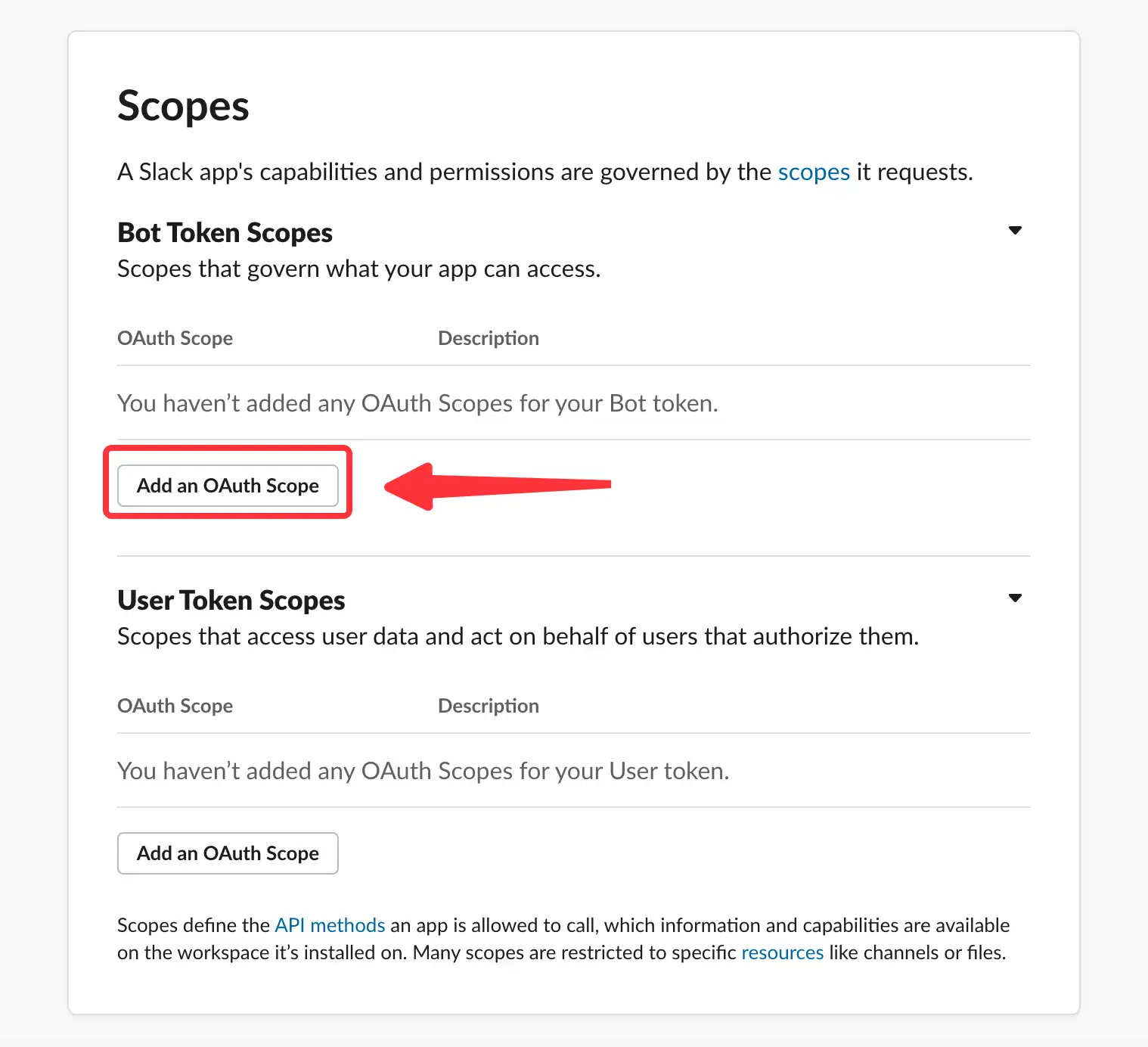Click the 'A Slack app's capabilities' intro sentence
The image size is (1148, 1047).
545,172
